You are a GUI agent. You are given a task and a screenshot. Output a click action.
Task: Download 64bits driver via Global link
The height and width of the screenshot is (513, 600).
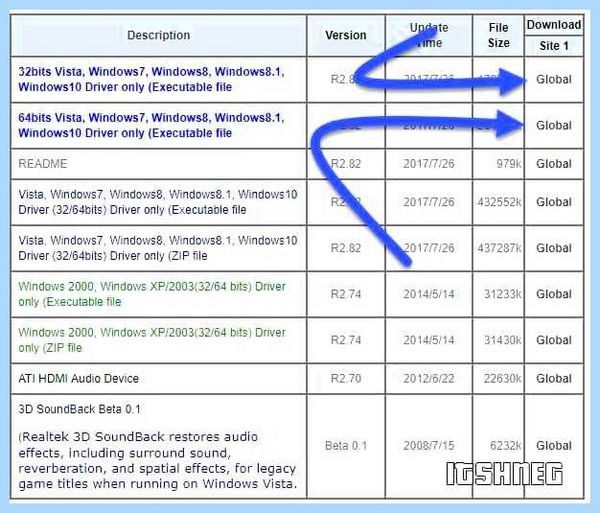click(x=554, y=125)
